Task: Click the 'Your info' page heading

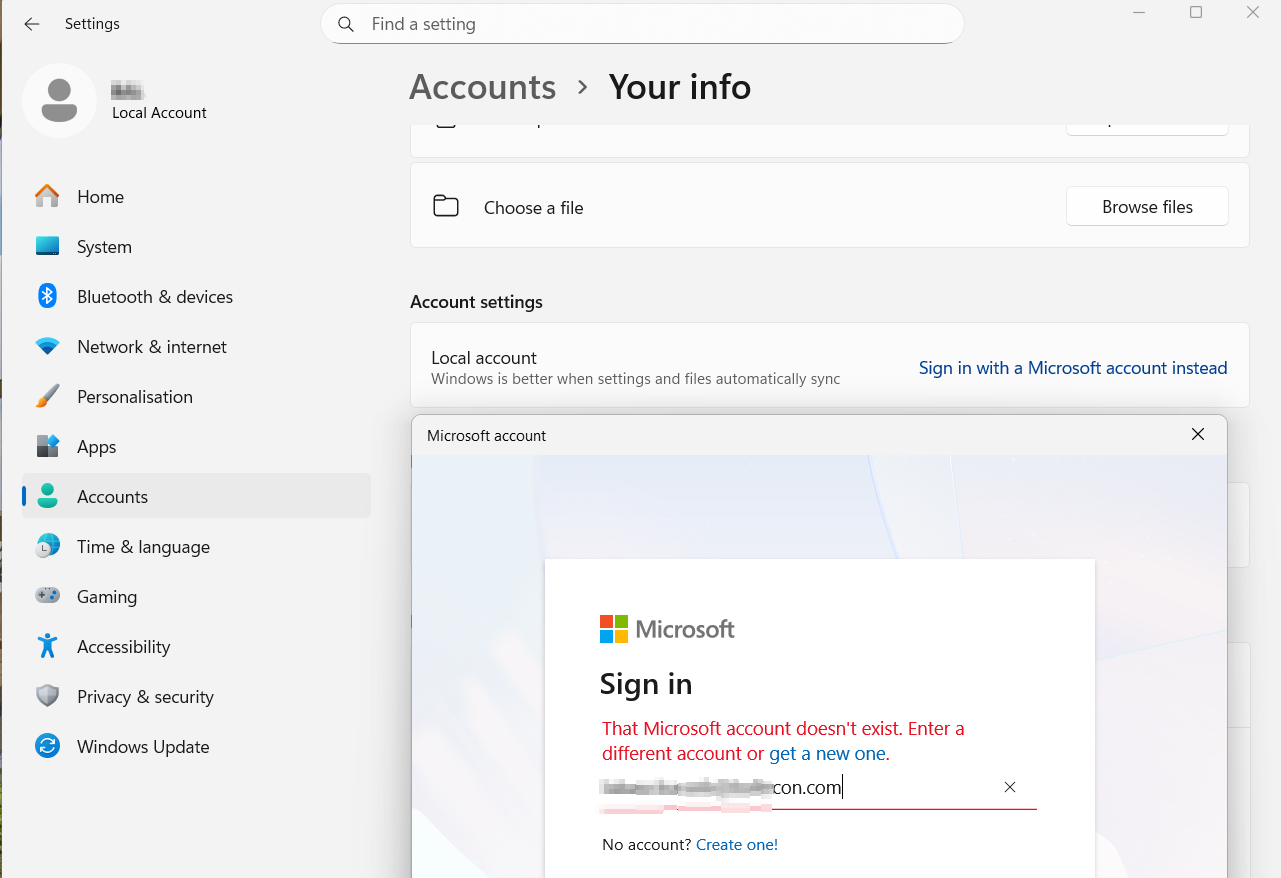Action: tap(680, 87)
